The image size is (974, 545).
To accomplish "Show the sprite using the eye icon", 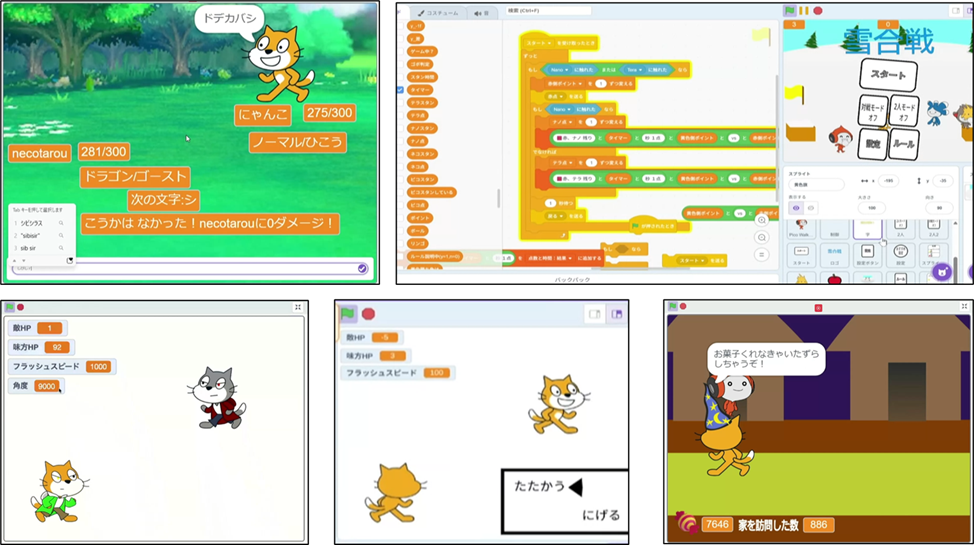I will pos(797,208).
